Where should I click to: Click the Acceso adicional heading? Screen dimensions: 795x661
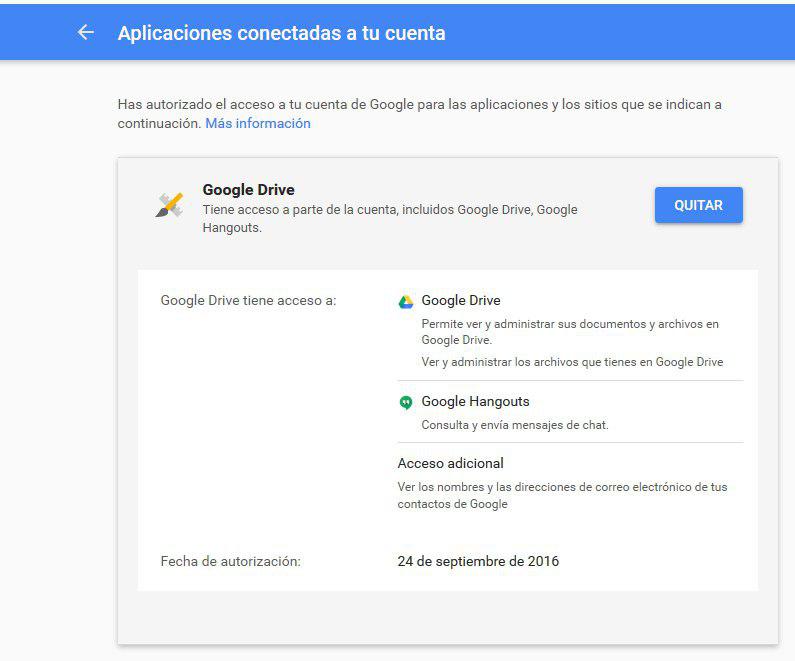coord(450,463)
